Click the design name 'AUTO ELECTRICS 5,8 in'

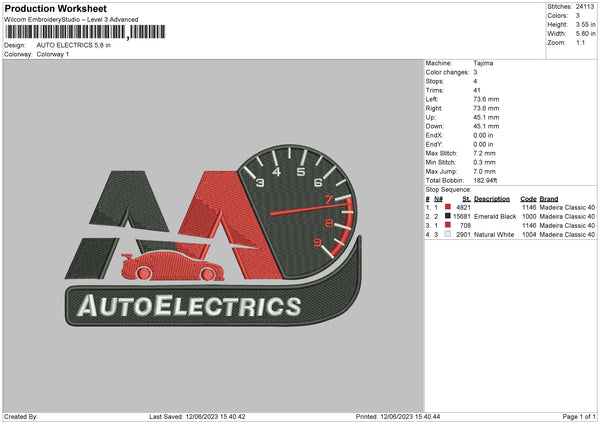tap(73, 45)
